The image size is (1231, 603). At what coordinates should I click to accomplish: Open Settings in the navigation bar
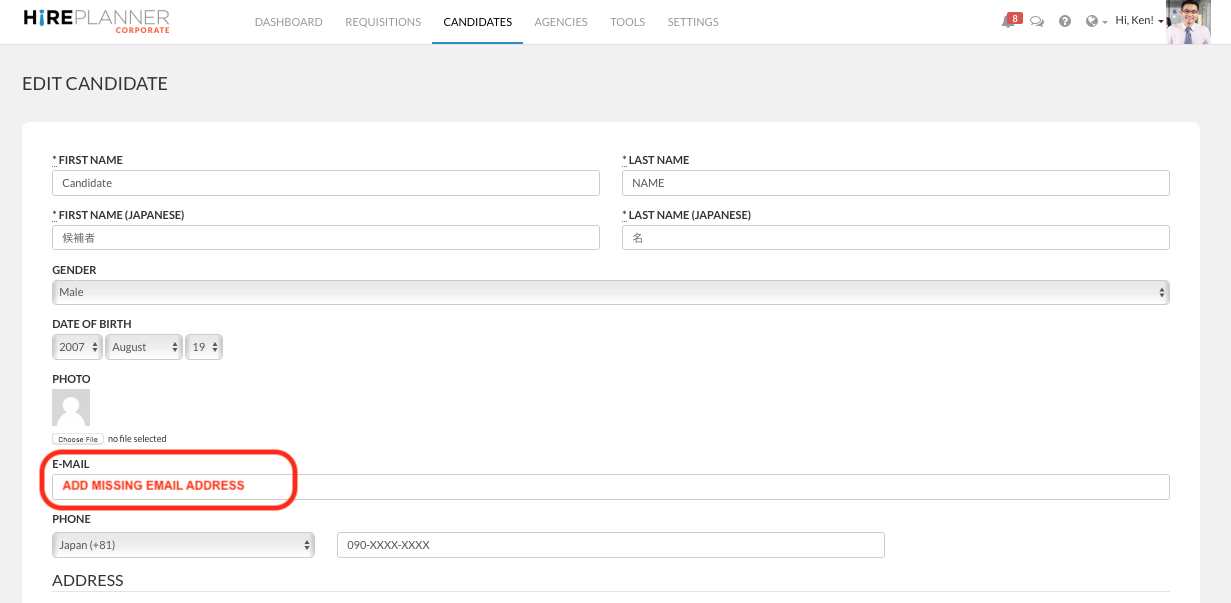pyautogui.click(x=693, y=22)
